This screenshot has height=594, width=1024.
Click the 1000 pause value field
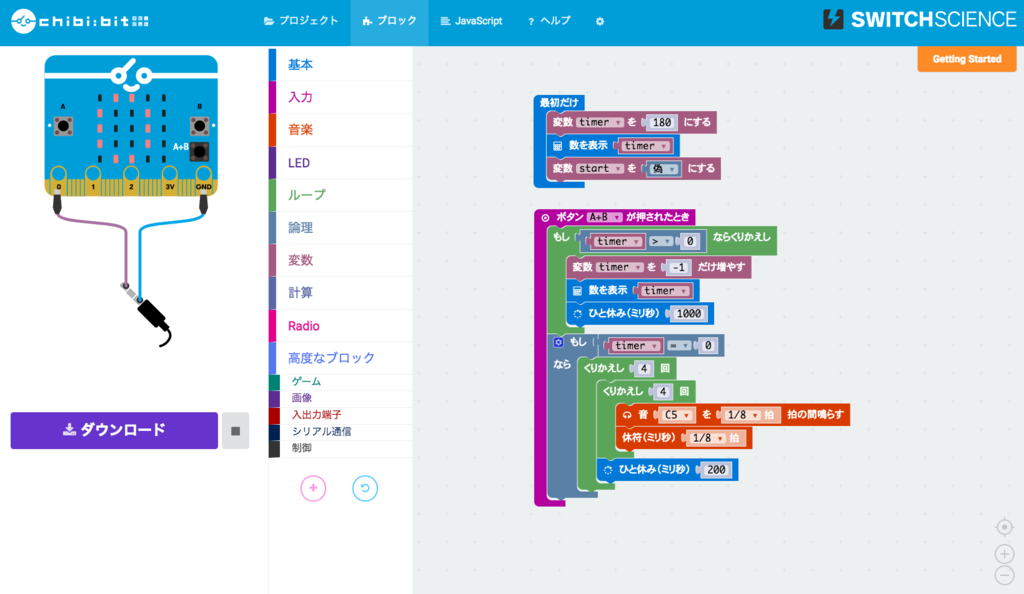(688, 313)
